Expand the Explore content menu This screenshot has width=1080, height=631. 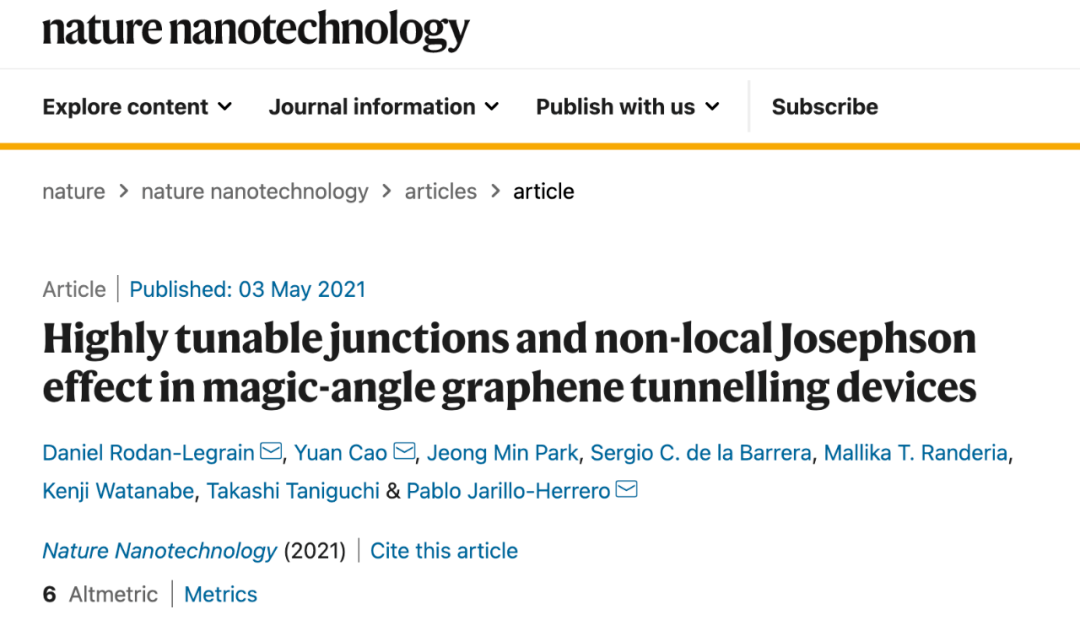coord(137,107)
